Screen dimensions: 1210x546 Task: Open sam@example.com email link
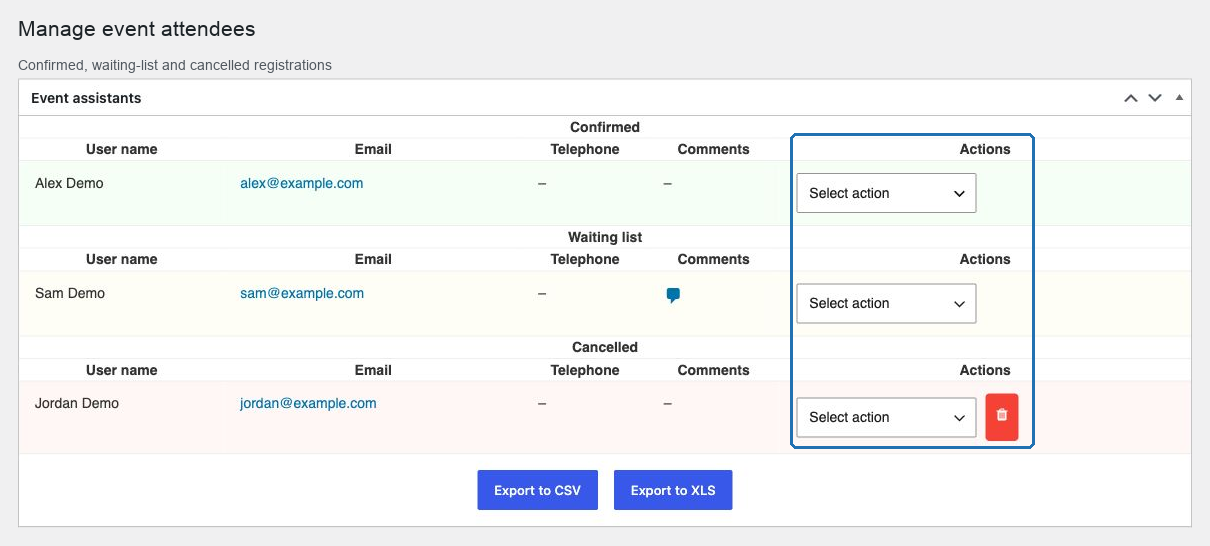302,293
